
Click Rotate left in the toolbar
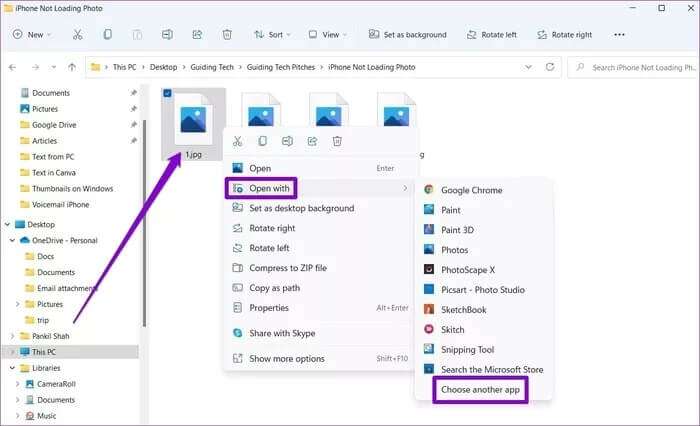492,34
